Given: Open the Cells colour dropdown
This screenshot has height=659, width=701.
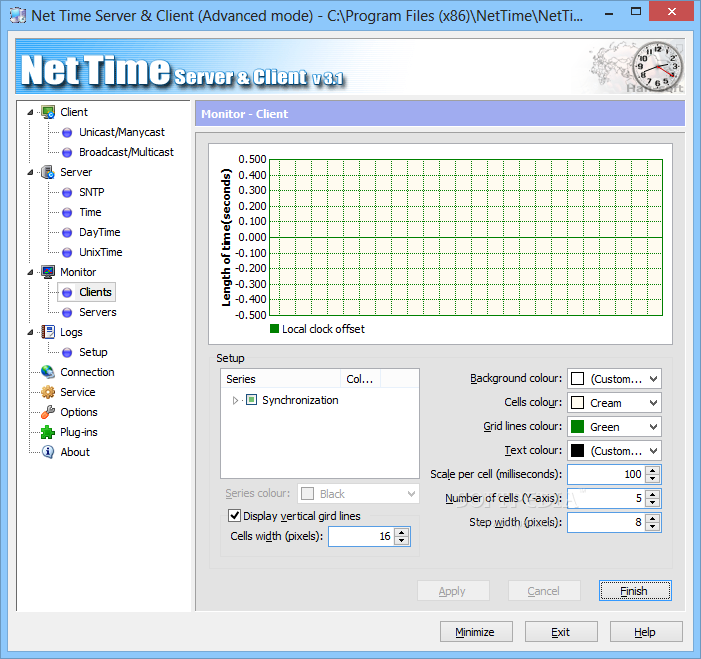Looking at the screenshot, I should [x=653, y=403].
